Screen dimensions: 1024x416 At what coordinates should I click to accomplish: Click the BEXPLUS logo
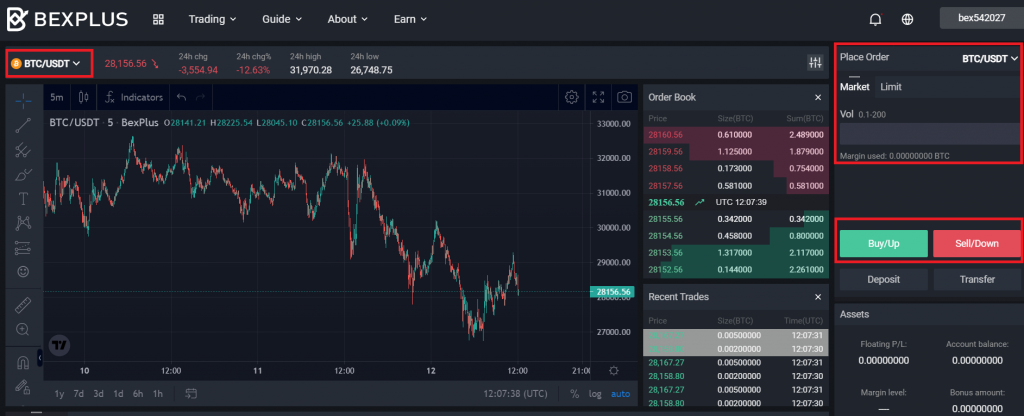click(x=67, y=20)
